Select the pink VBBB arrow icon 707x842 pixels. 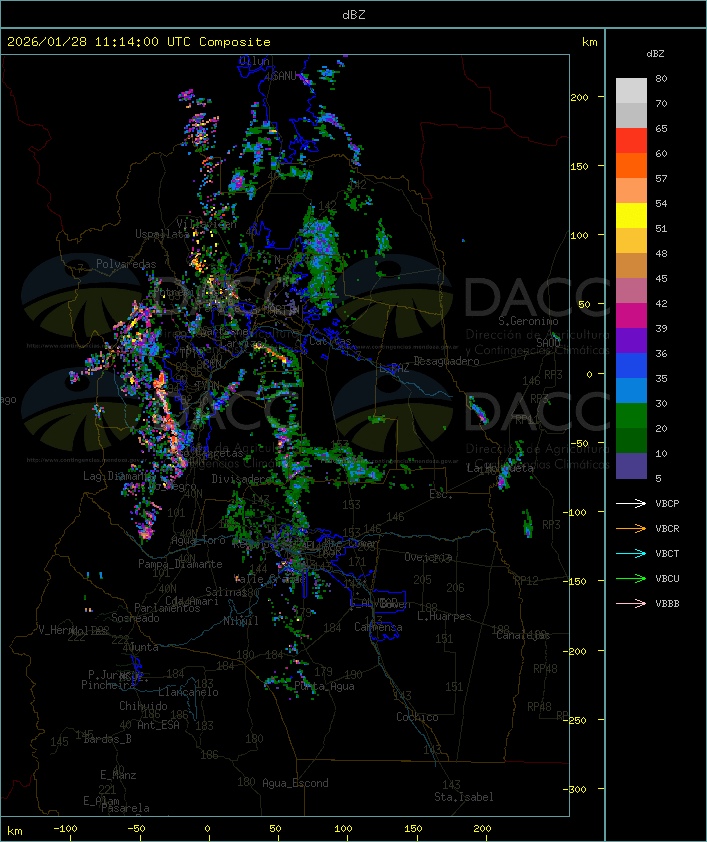632,603
